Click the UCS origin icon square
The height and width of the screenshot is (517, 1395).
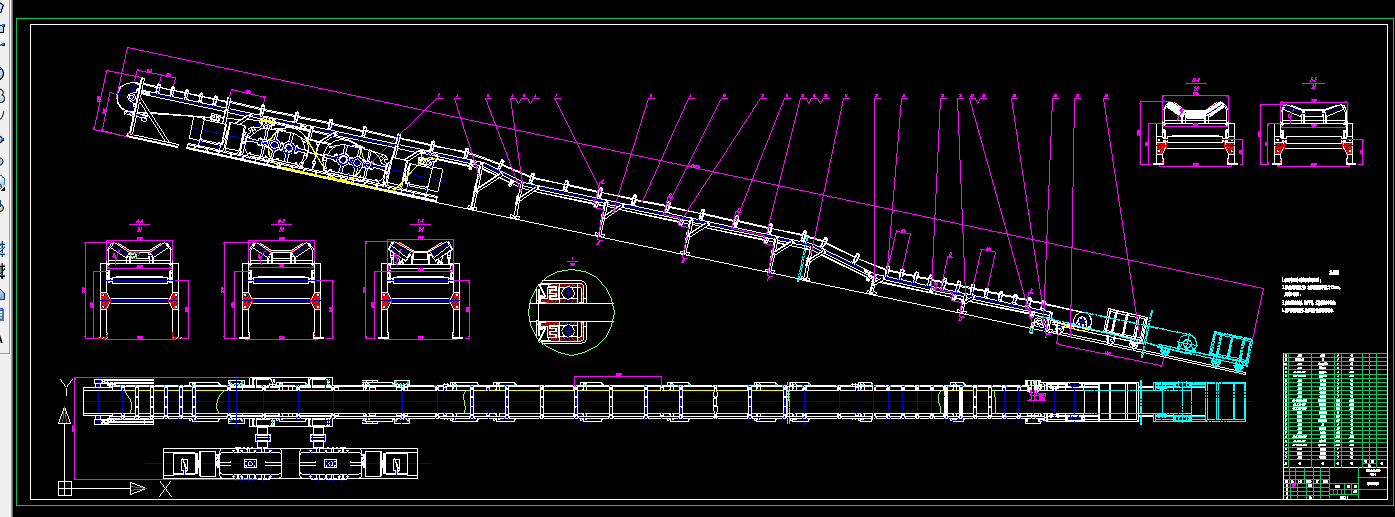click(65, 489)
